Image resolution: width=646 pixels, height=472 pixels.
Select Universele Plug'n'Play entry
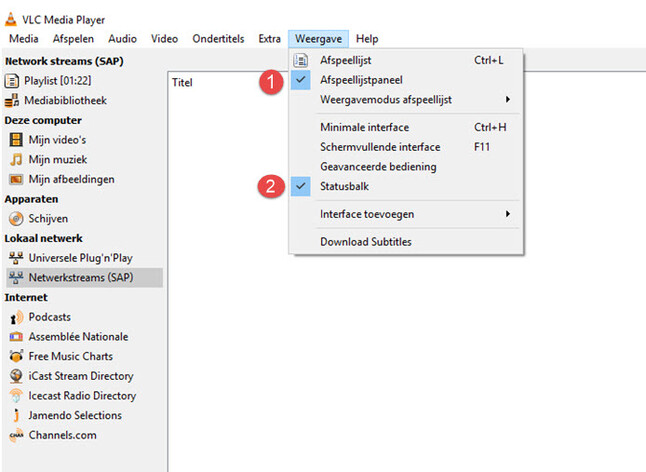click(80, 258)
